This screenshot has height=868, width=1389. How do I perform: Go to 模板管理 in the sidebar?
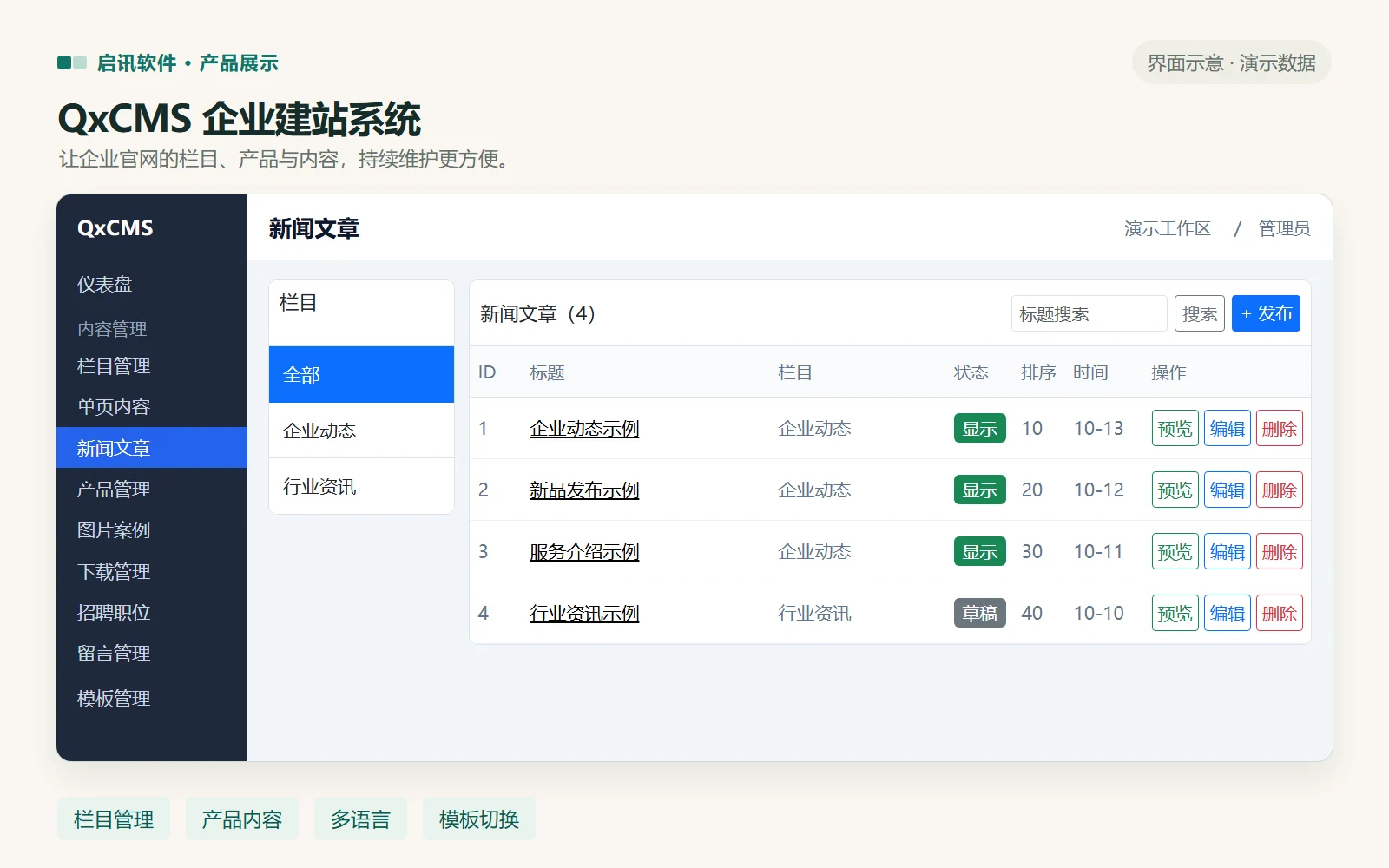click(x=152, y=698)
